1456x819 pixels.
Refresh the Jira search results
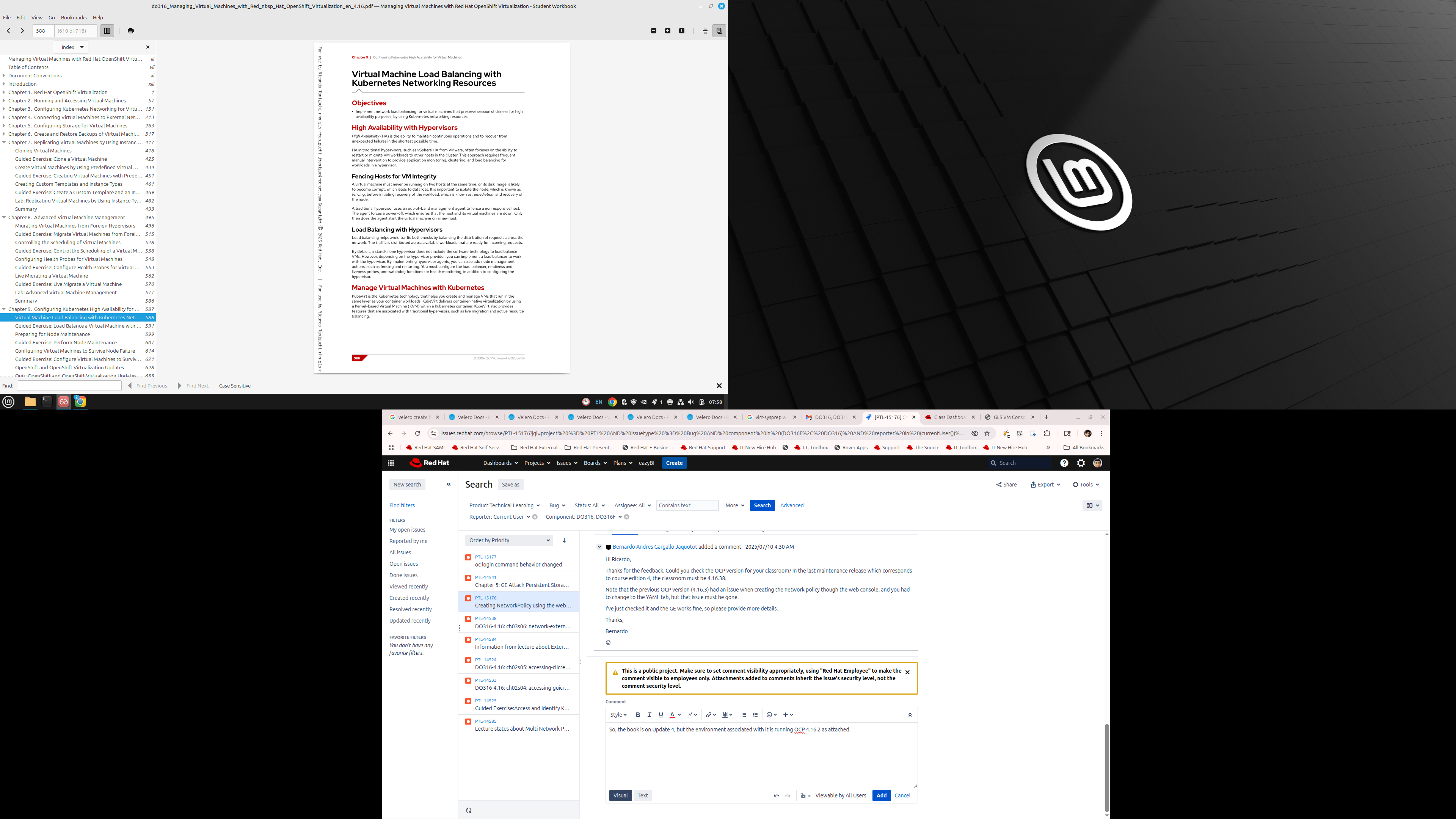click(x=469, y=811)
